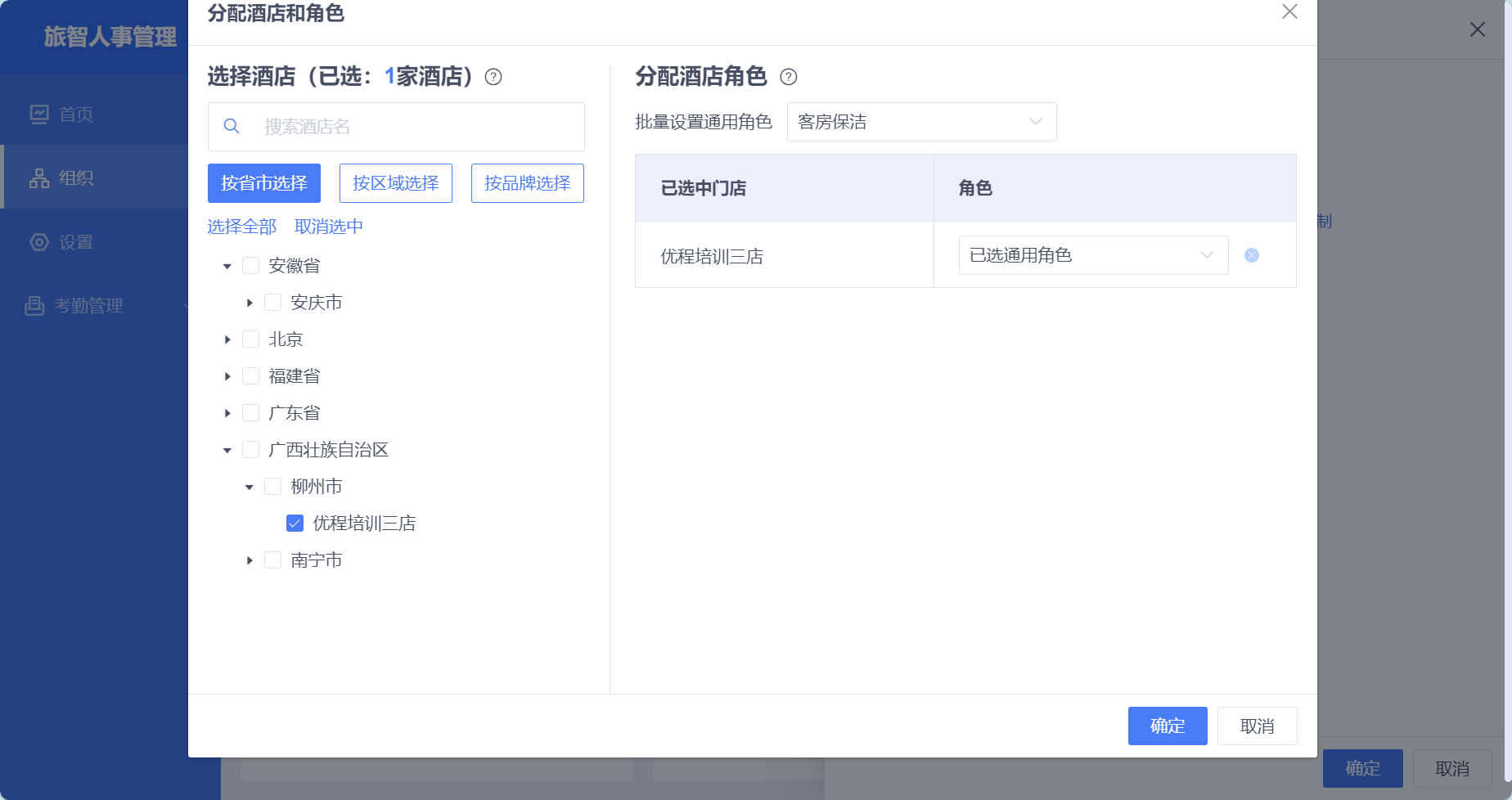Image resolution: width=1512 pixels, height=800 pixels.
Task: Select the 福建省 tree label
Action: (295, 375)
